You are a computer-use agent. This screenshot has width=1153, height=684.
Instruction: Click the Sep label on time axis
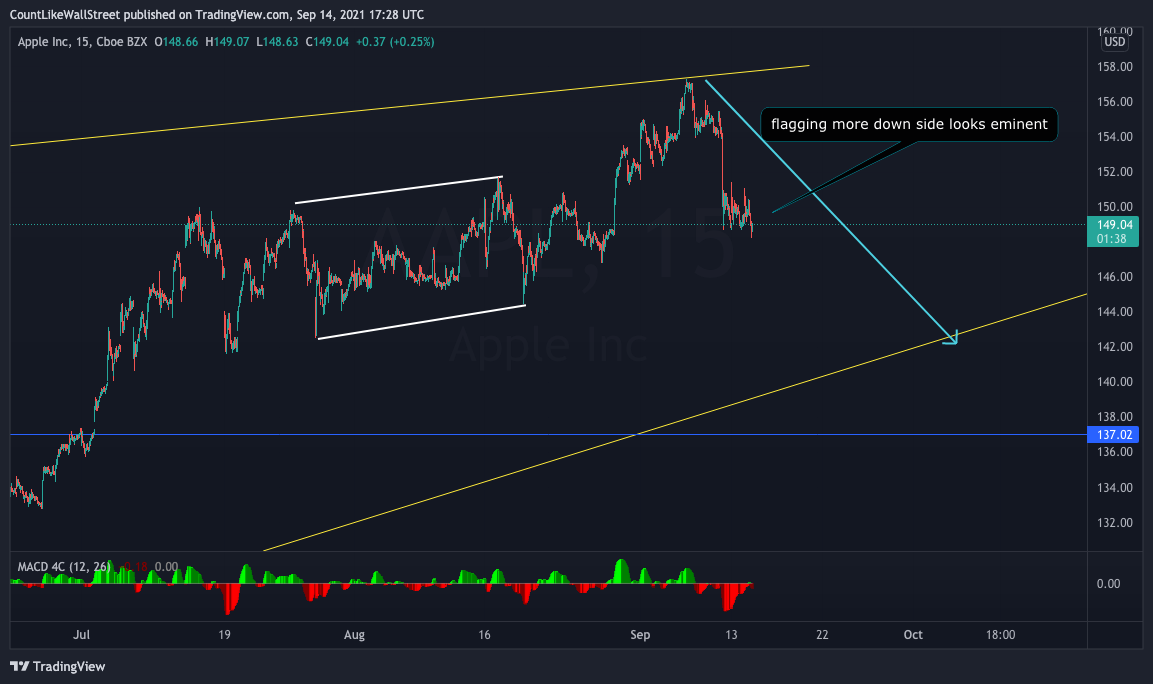pos(640,635)
